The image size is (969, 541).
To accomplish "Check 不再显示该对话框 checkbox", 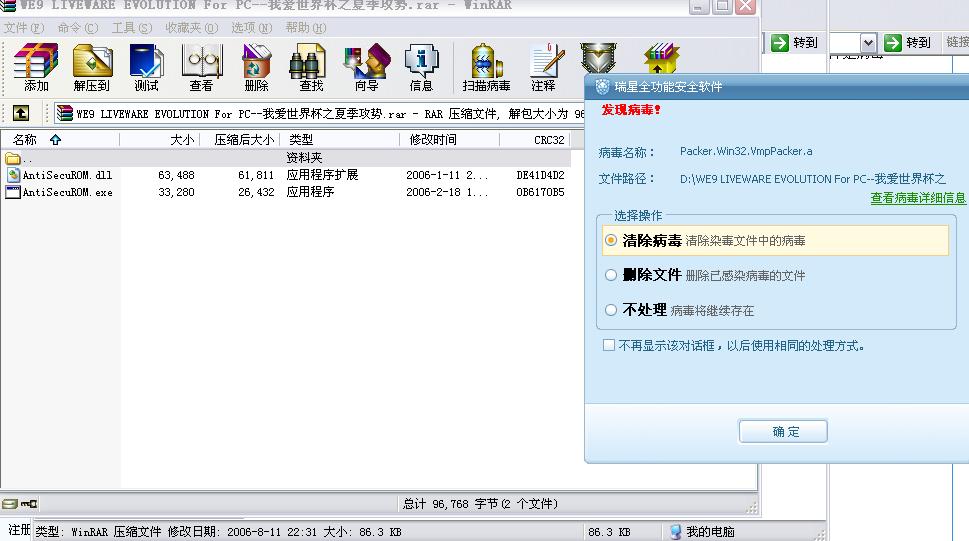I will (609, 345).
